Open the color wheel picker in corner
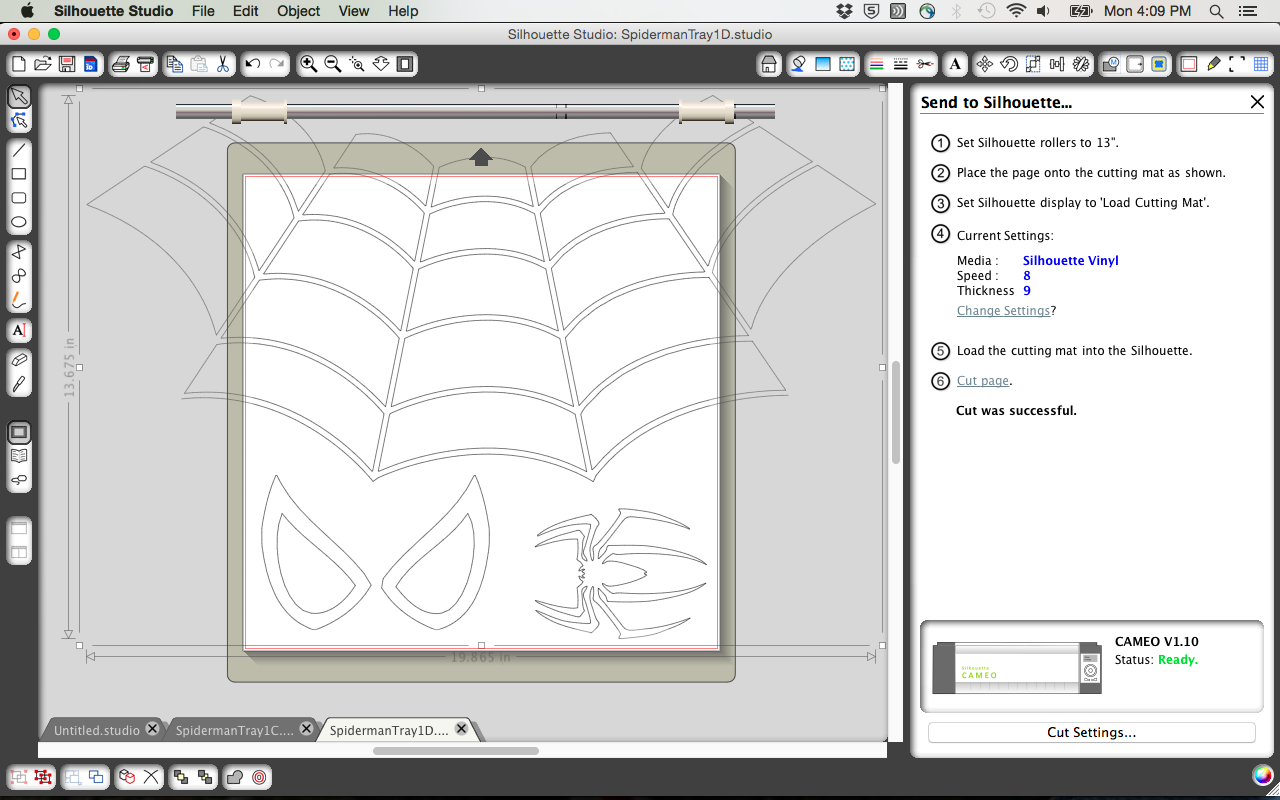Screen dimensions: 1280x800 click(x=1261, y=775)
